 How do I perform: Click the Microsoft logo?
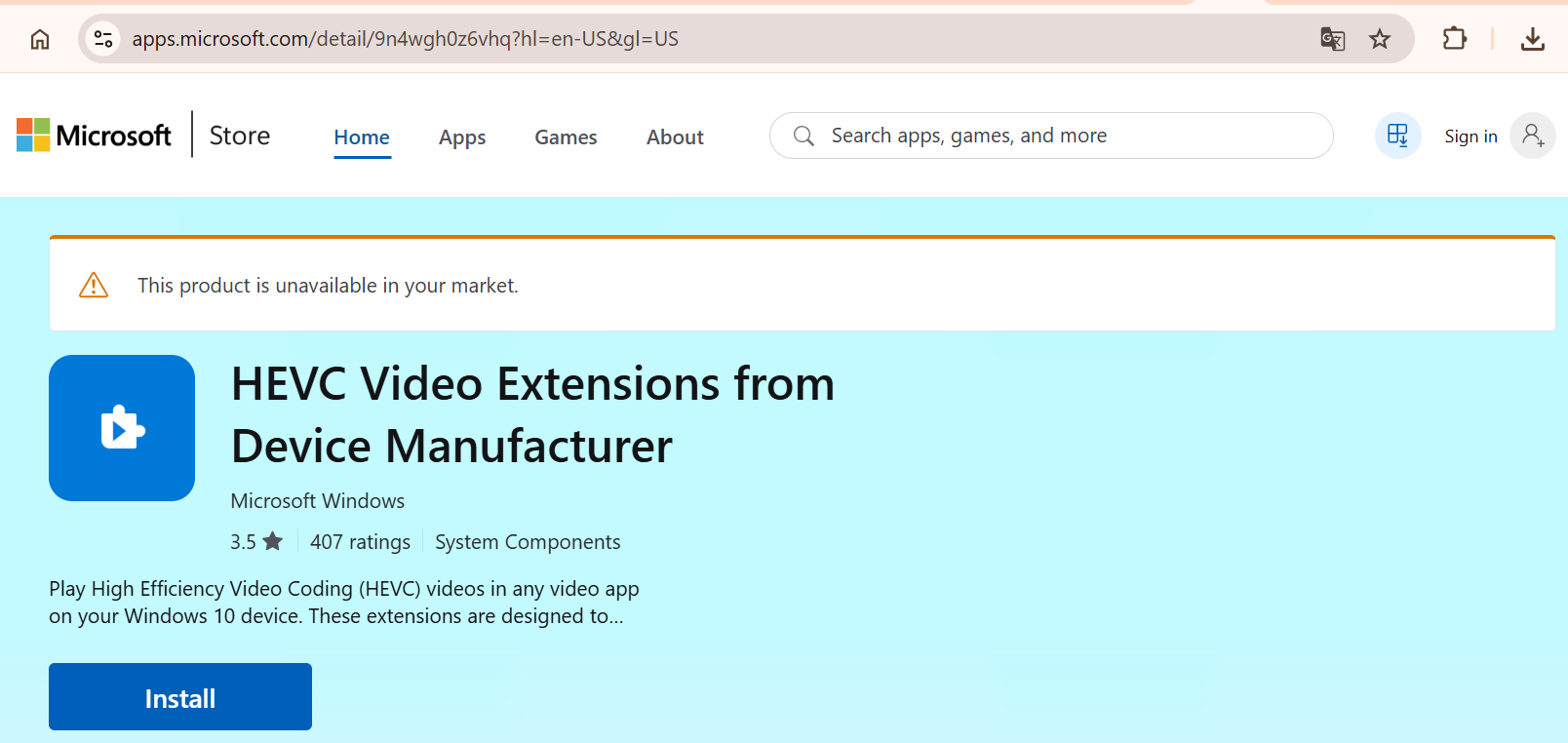(x=95, y=136)
